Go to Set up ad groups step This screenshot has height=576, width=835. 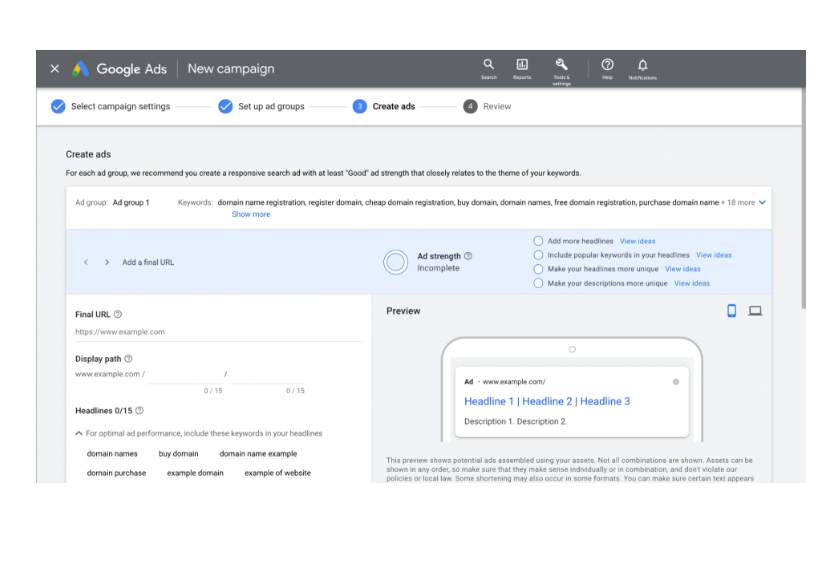pos(261,106)
